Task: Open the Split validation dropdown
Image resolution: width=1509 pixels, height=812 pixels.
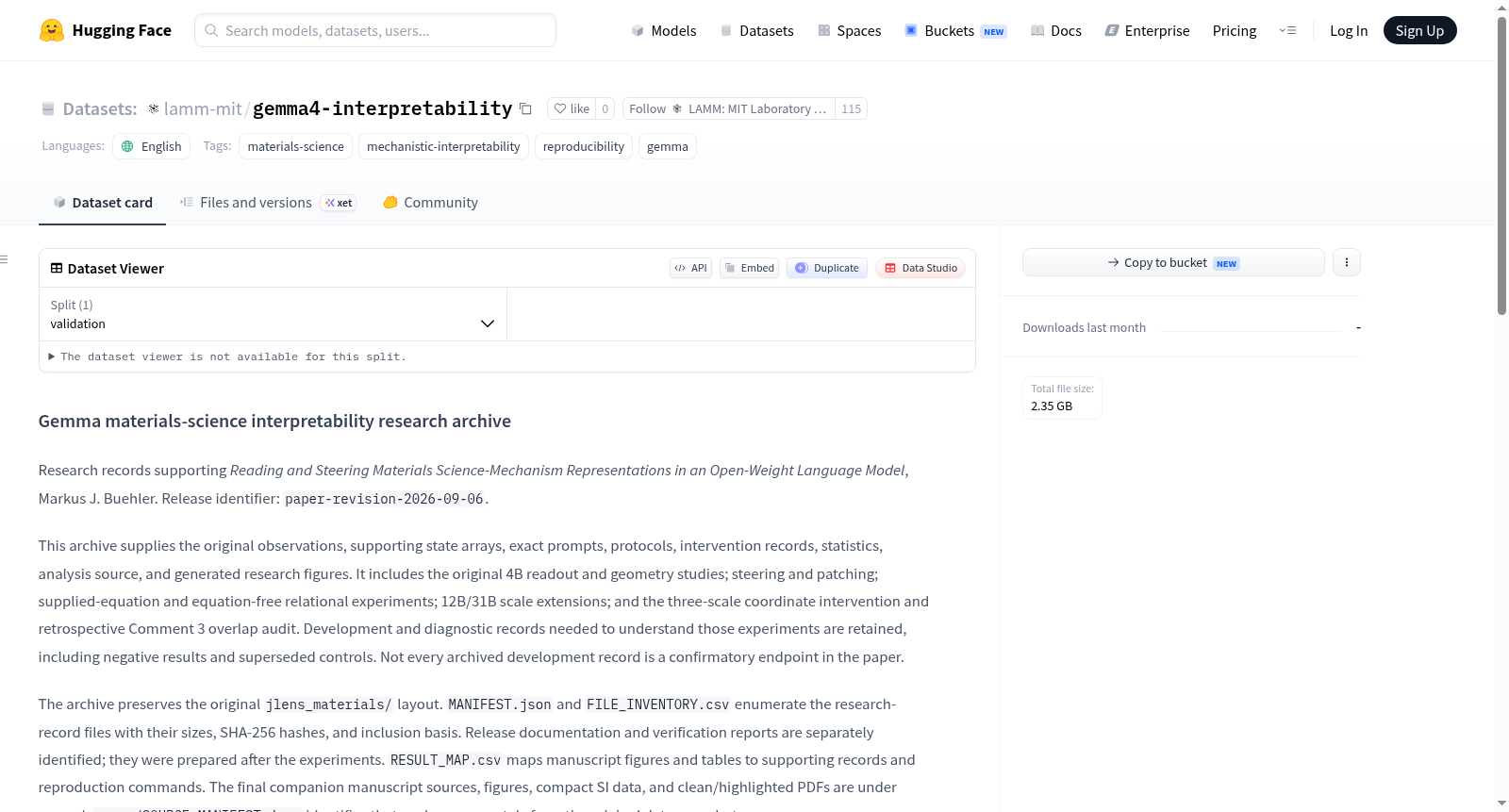Action: point(273,314)
